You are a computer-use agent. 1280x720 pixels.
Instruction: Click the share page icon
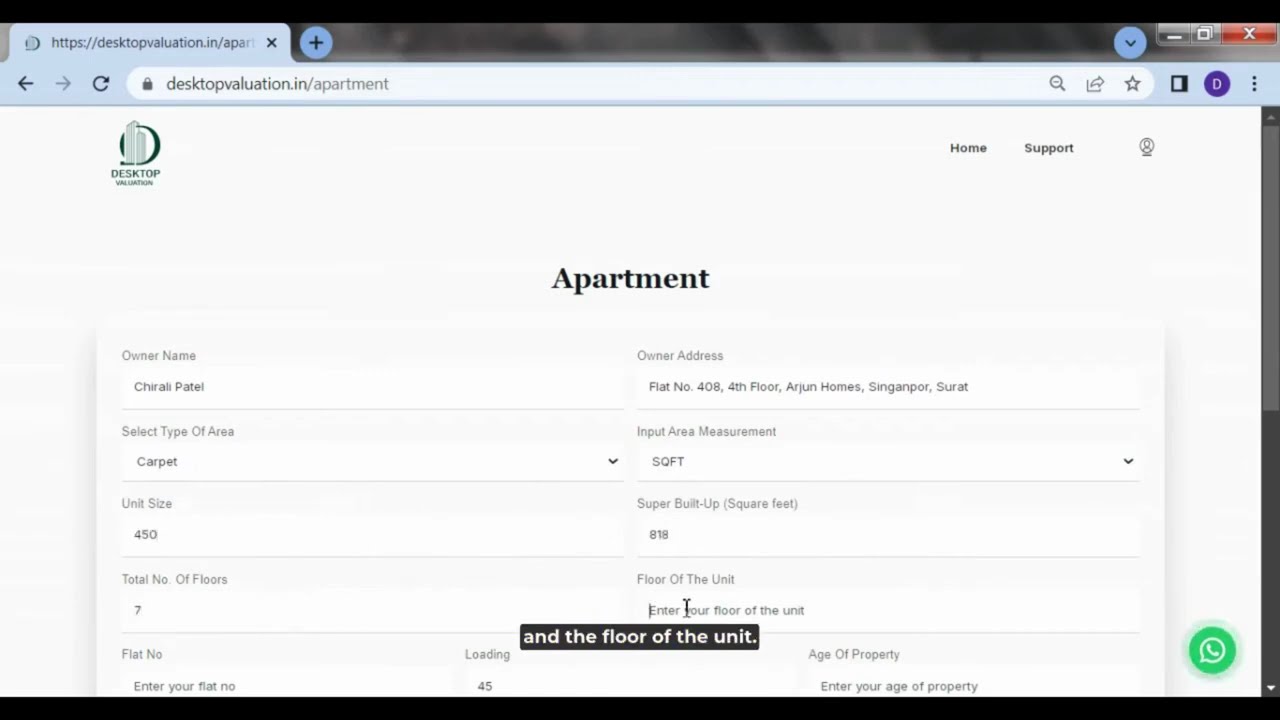coord(1095,84)
